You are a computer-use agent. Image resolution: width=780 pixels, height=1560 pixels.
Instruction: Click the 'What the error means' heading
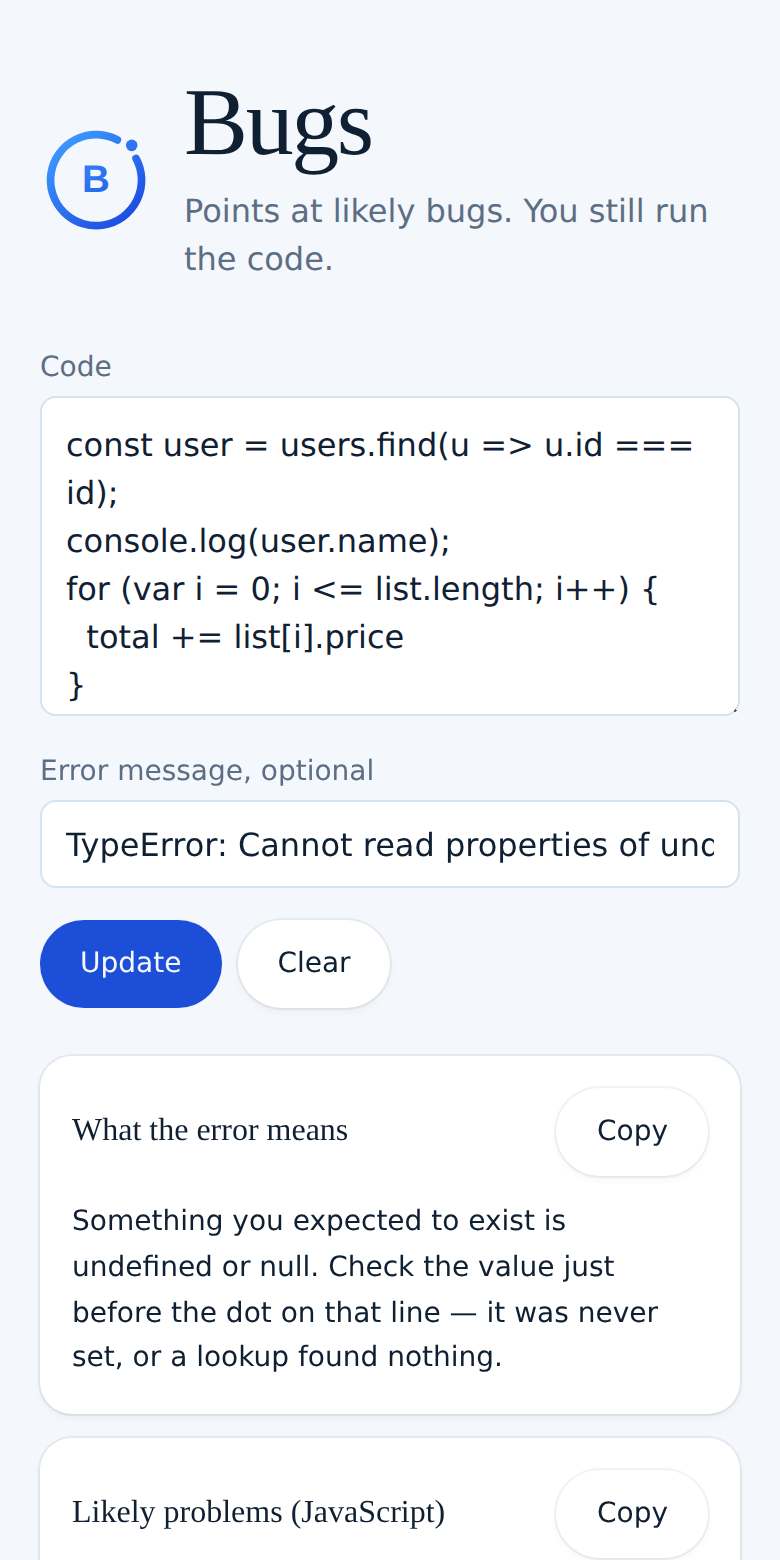point(210,1130)
